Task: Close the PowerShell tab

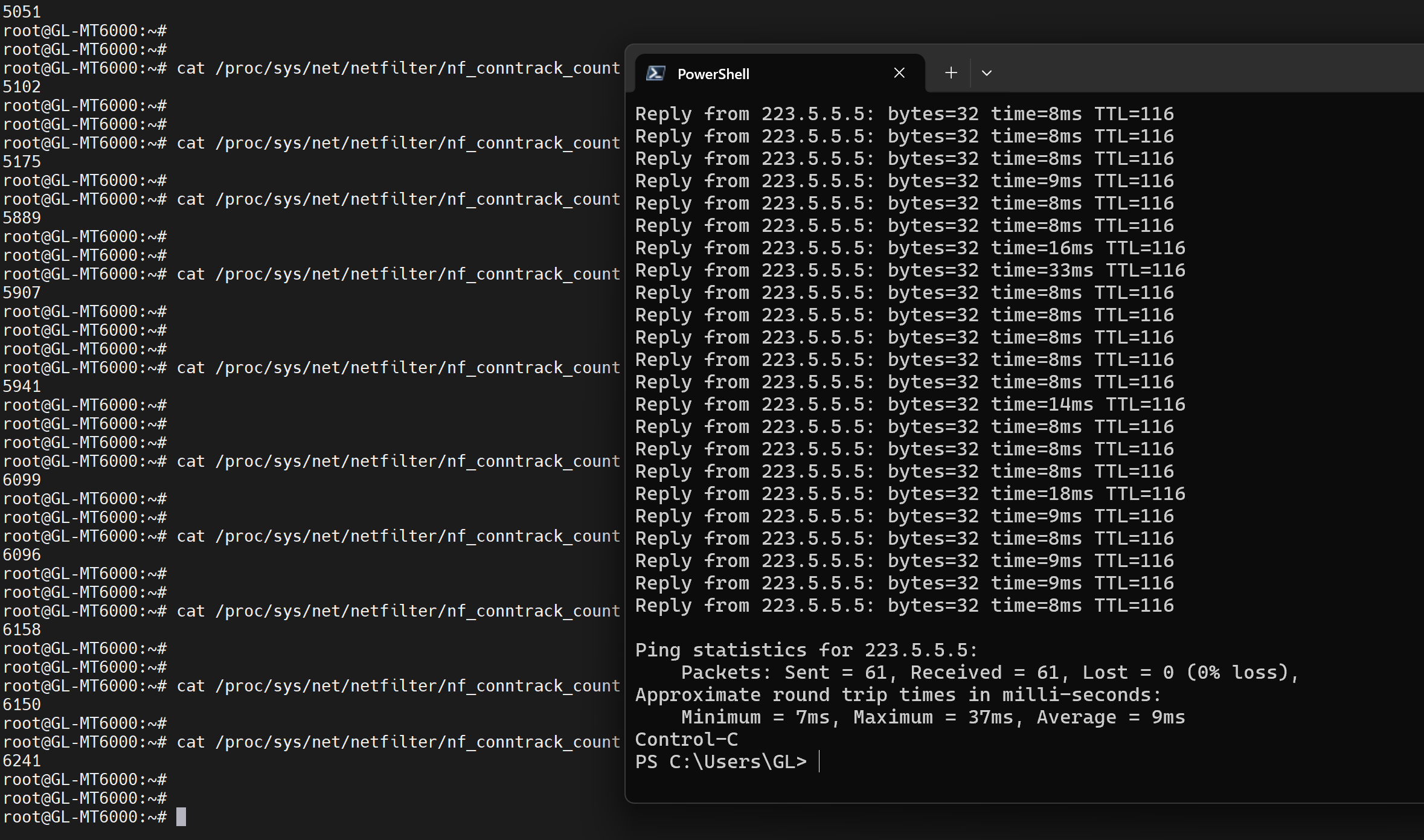Action: 899,73
